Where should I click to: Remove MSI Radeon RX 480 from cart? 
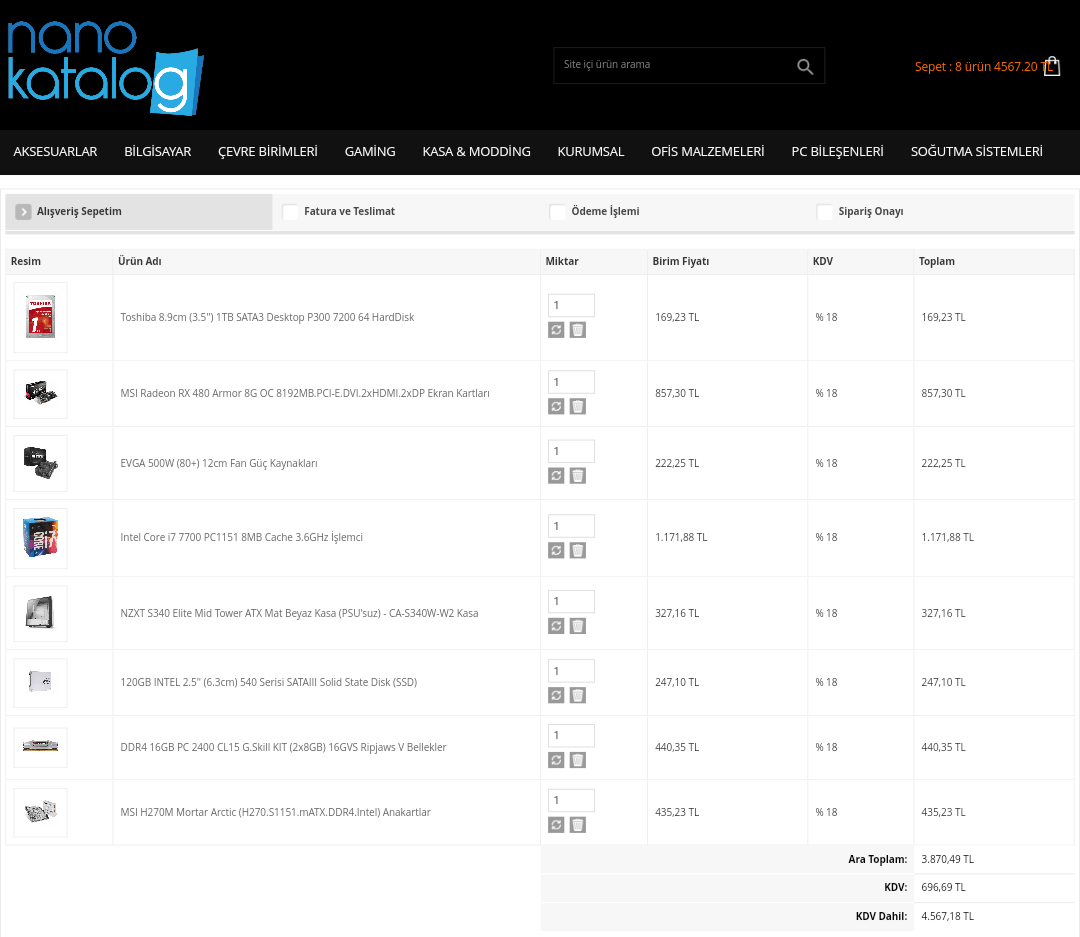(x=578, y=406)
